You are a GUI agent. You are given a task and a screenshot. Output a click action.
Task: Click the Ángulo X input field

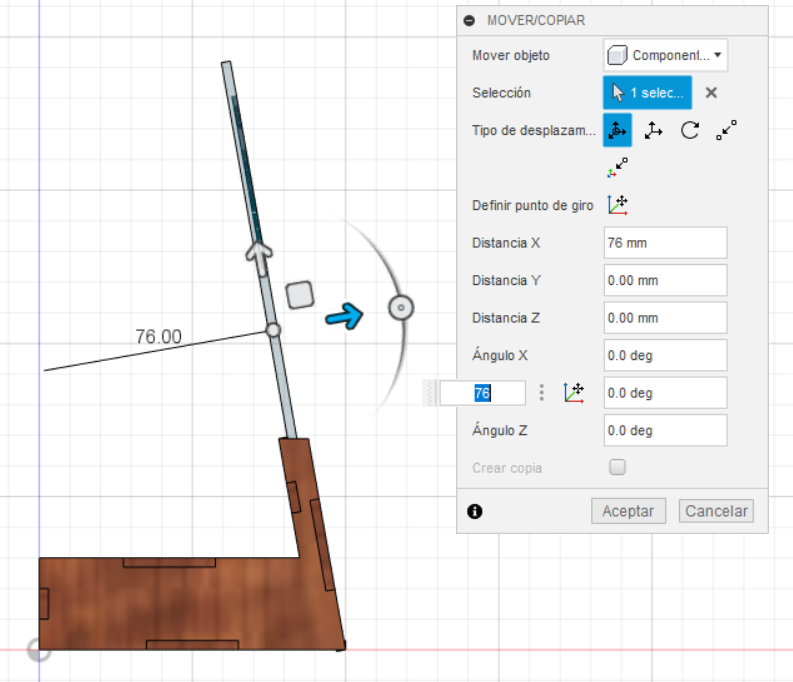coord(666,355)
